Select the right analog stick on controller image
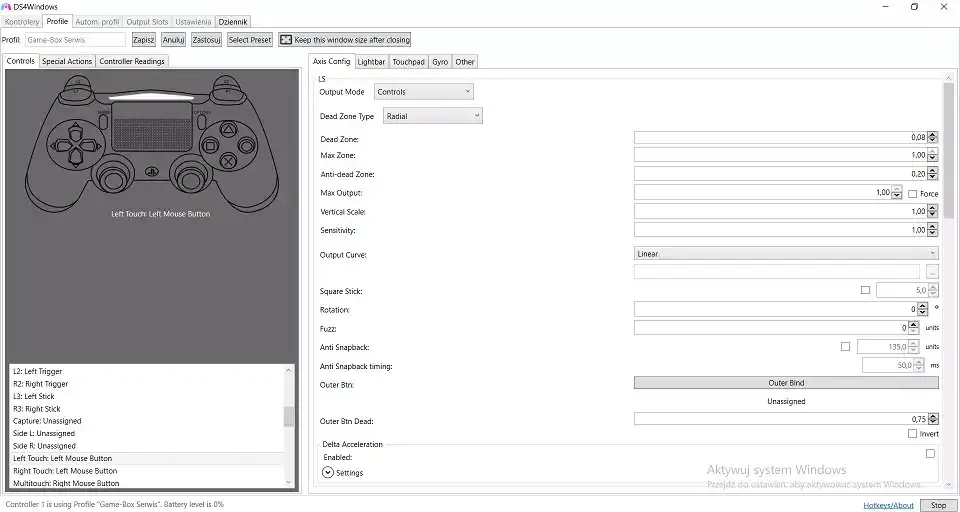The width and height of the screenshot is (960, 512). point(190,179)
